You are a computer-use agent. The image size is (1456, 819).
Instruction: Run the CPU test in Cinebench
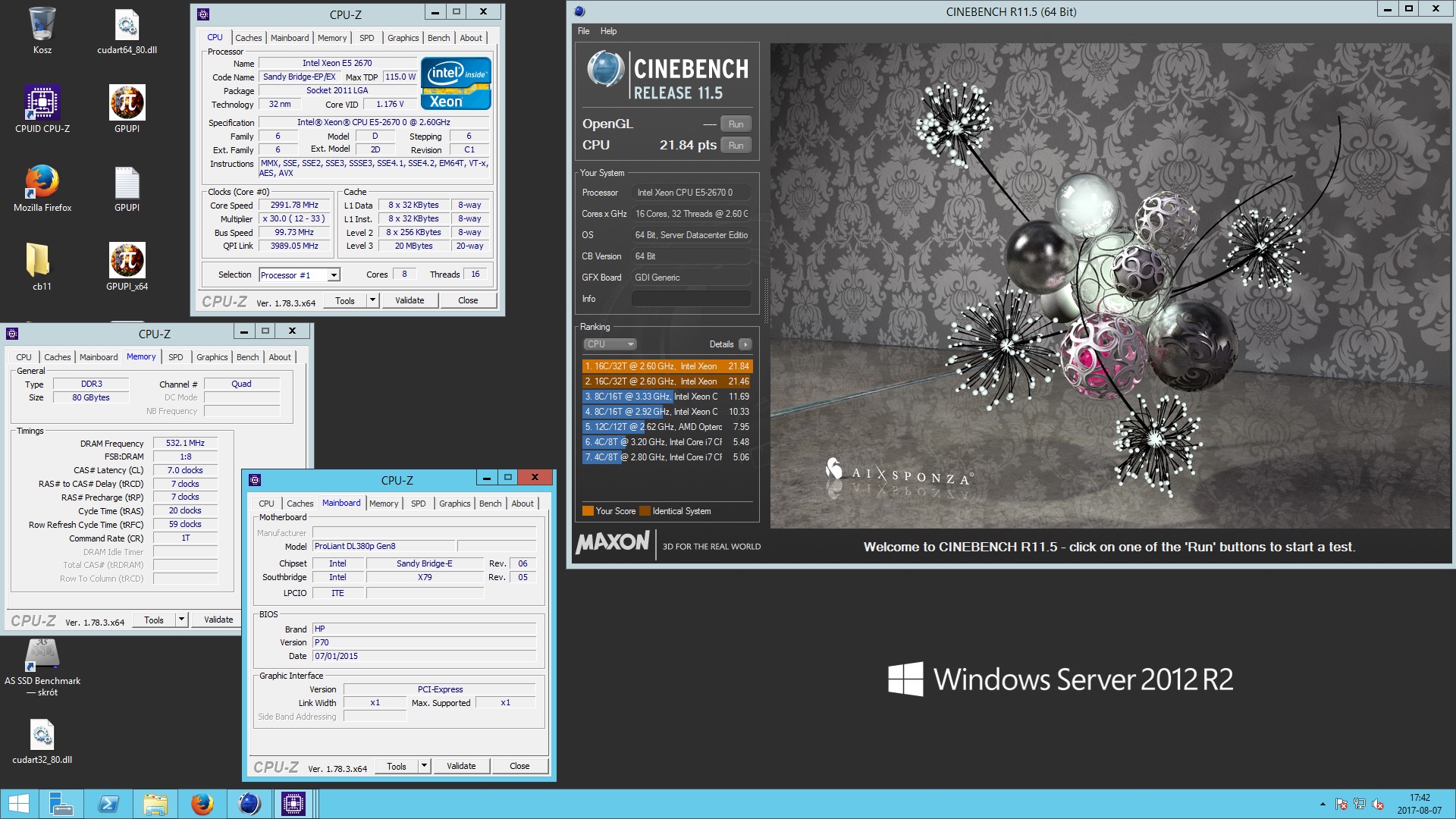coord(736,146)
